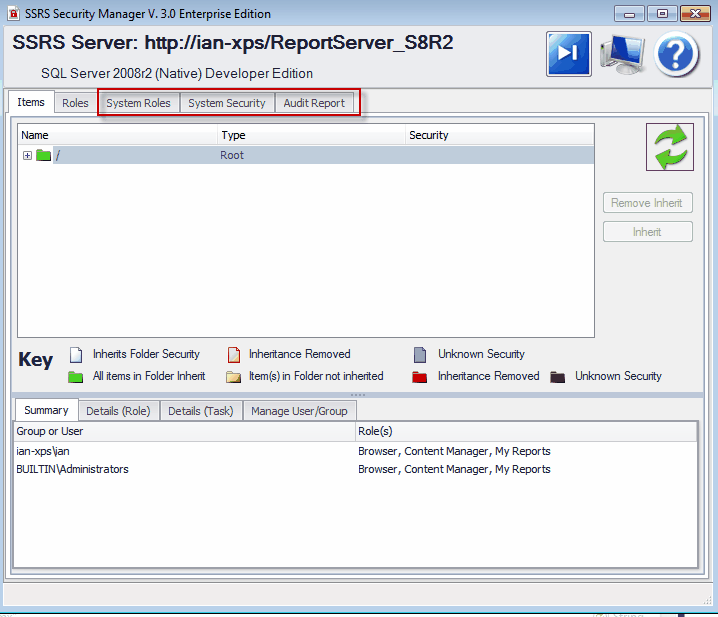Click the grey Unknown Security page icon
Screen dimensions: 718x617
[420, 355]
